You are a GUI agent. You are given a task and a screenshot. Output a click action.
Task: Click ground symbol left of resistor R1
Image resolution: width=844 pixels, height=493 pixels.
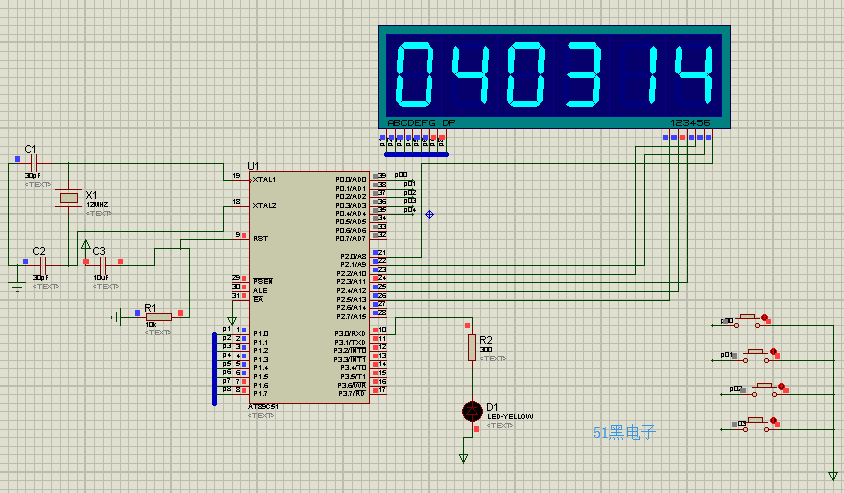(117, 317)
